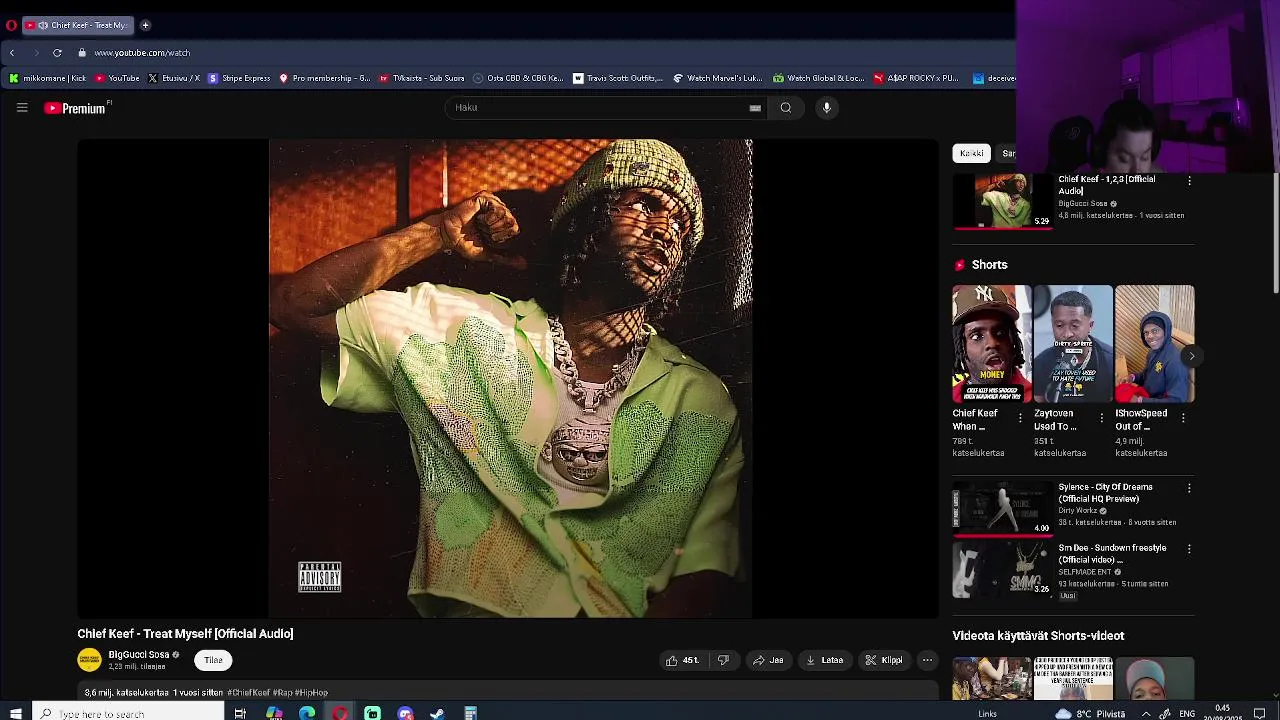Viewport: 1280px width, 720px height.
Task: Open options for Chief Keef Whan Short
Action: (1020, 418)
